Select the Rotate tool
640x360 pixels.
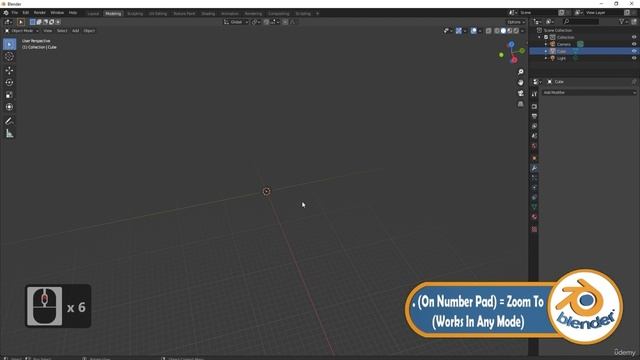[9, 82]
